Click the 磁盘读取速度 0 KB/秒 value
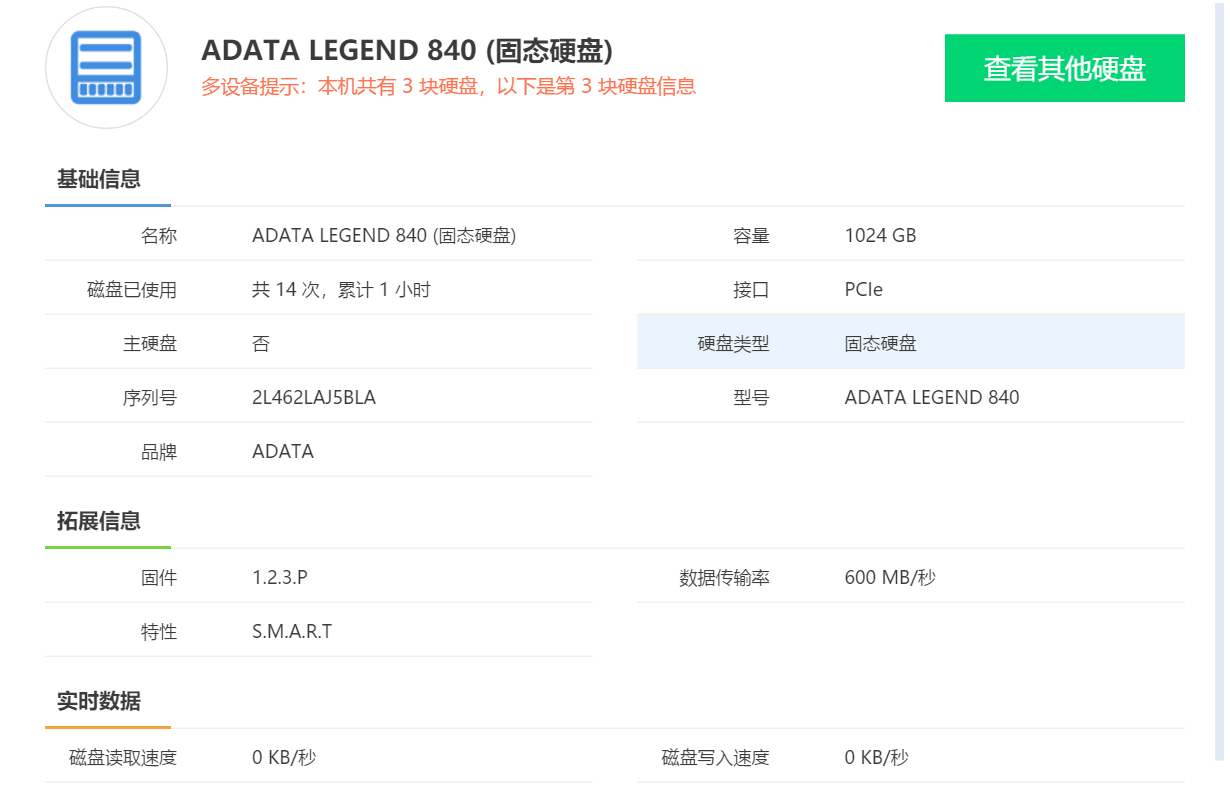 click(284, 758)
